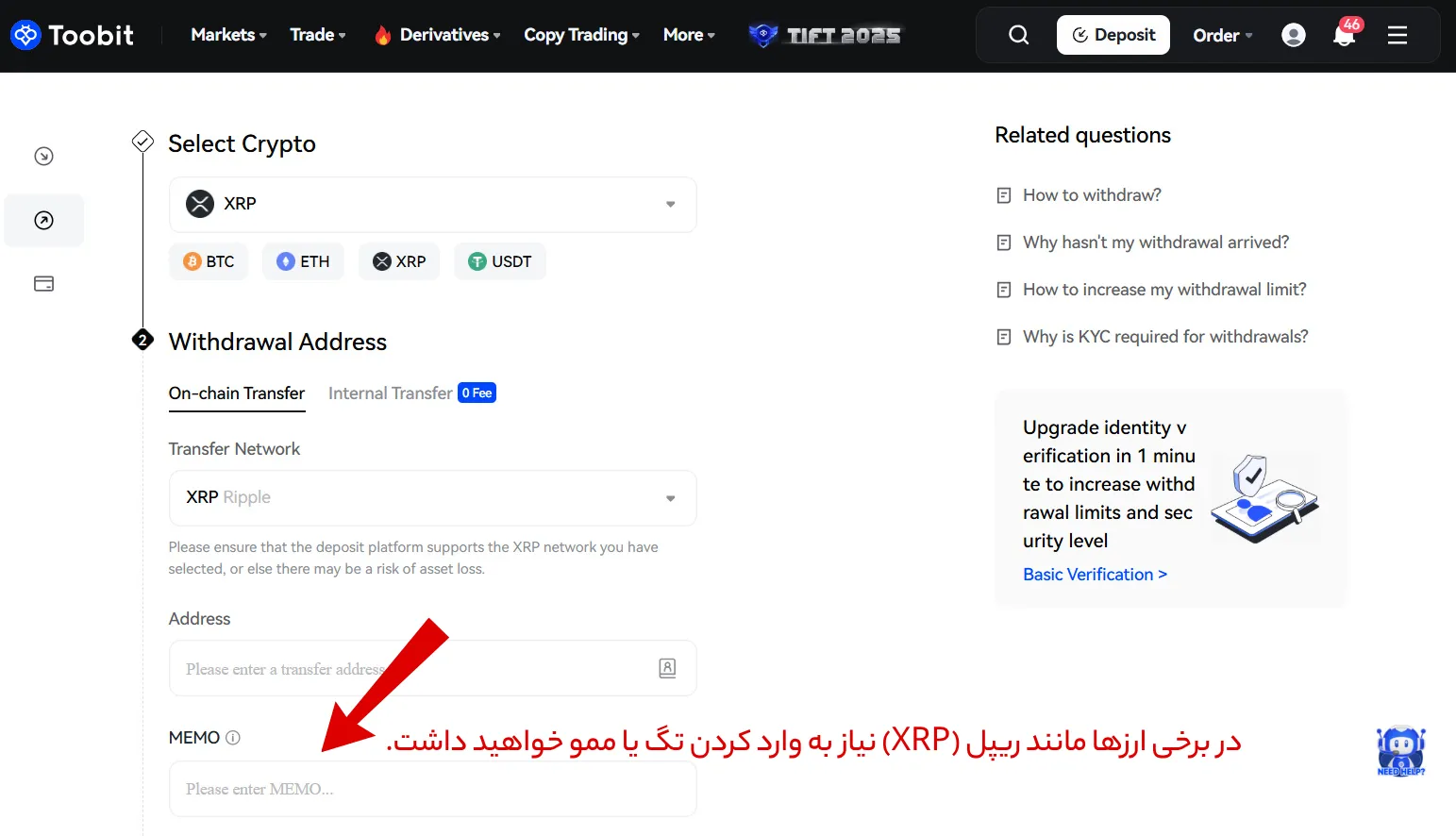Open the notifications bell icon

1345,34
